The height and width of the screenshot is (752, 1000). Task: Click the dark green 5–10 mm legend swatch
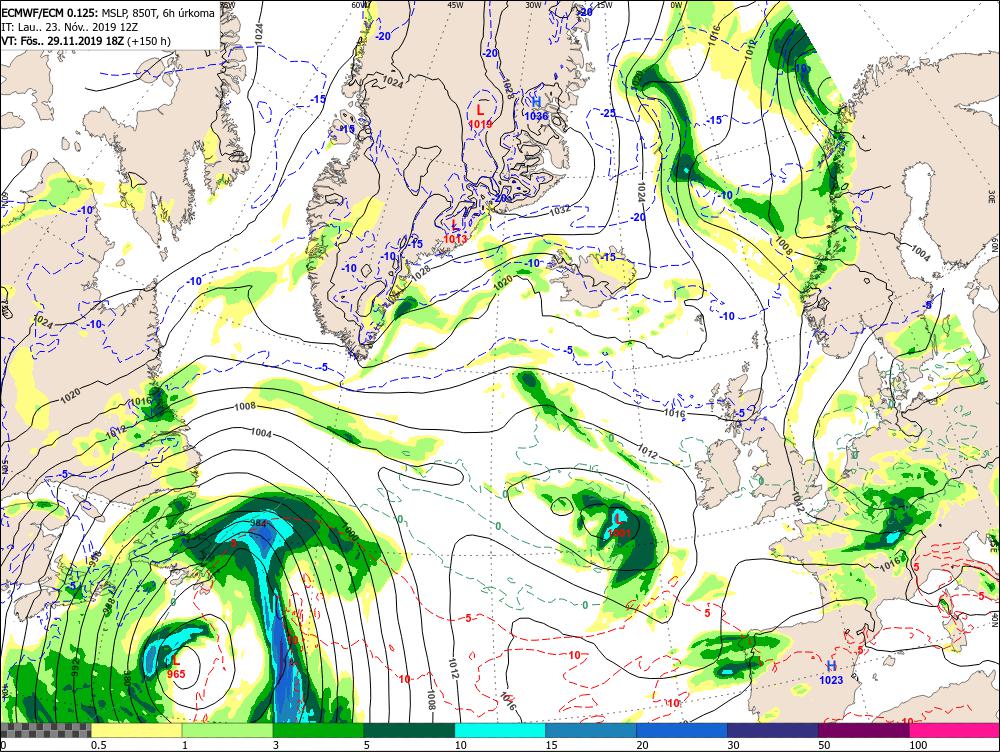409,730
